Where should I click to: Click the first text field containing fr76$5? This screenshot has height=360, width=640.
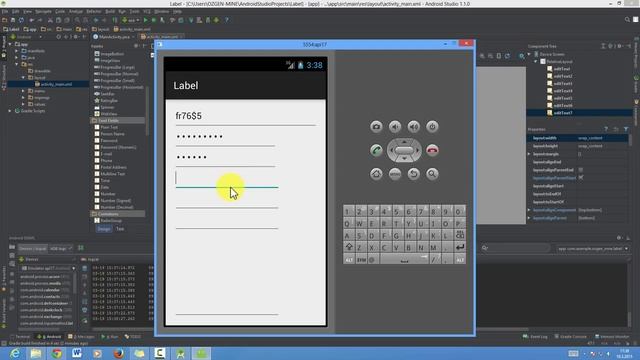click(245, 116)
